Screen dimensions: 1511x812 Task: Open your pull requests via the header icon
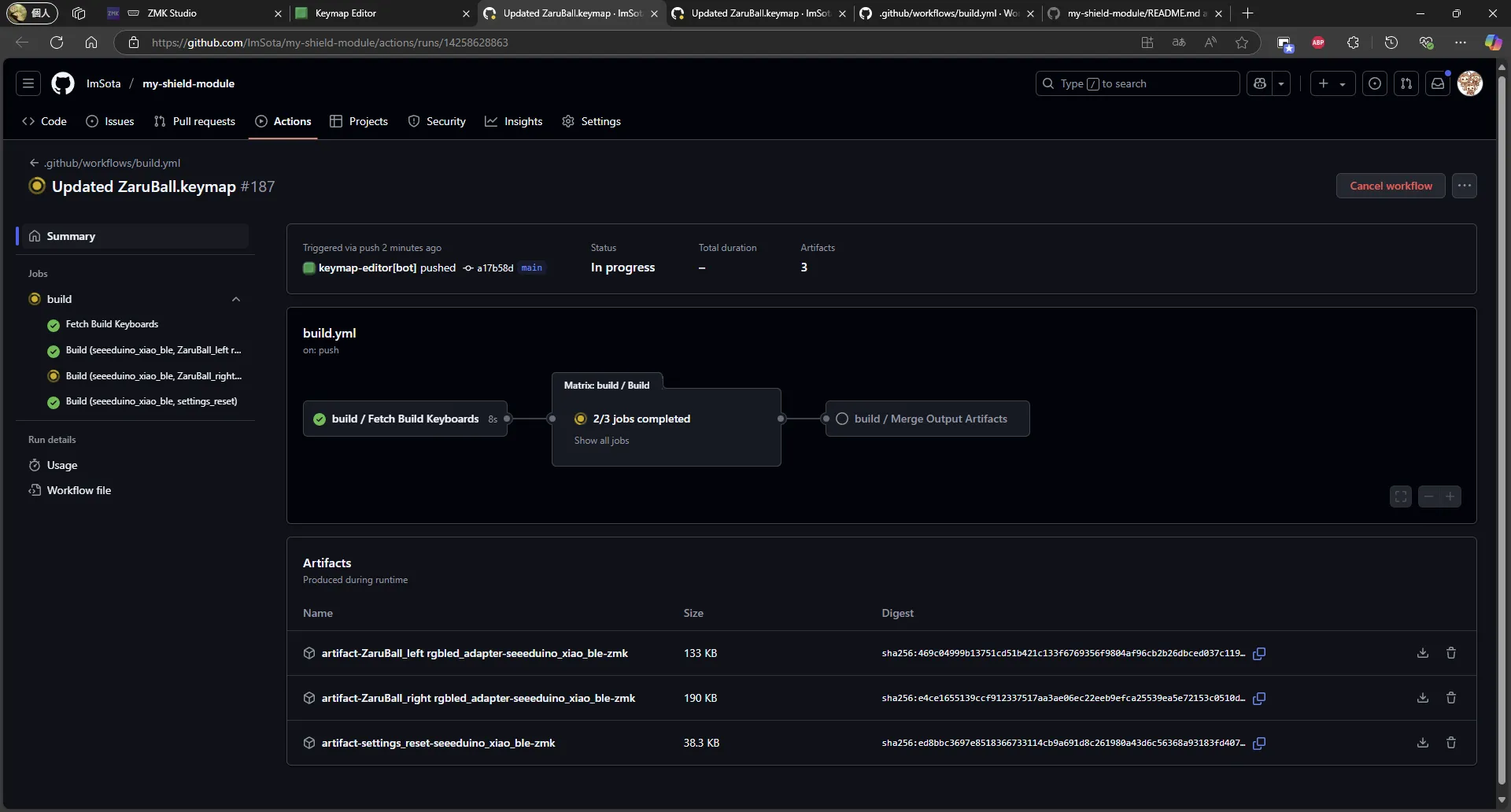[1406, 83]
